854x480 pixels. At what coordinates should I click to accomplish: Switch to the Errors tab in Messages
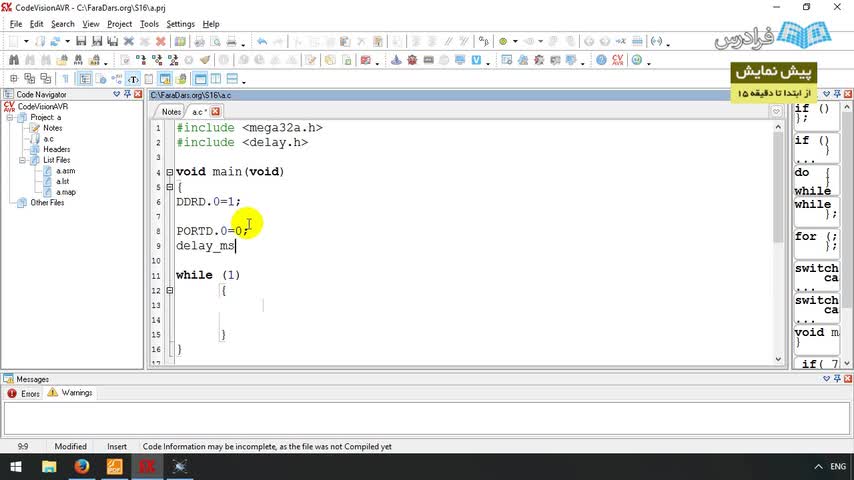point(23,393)
